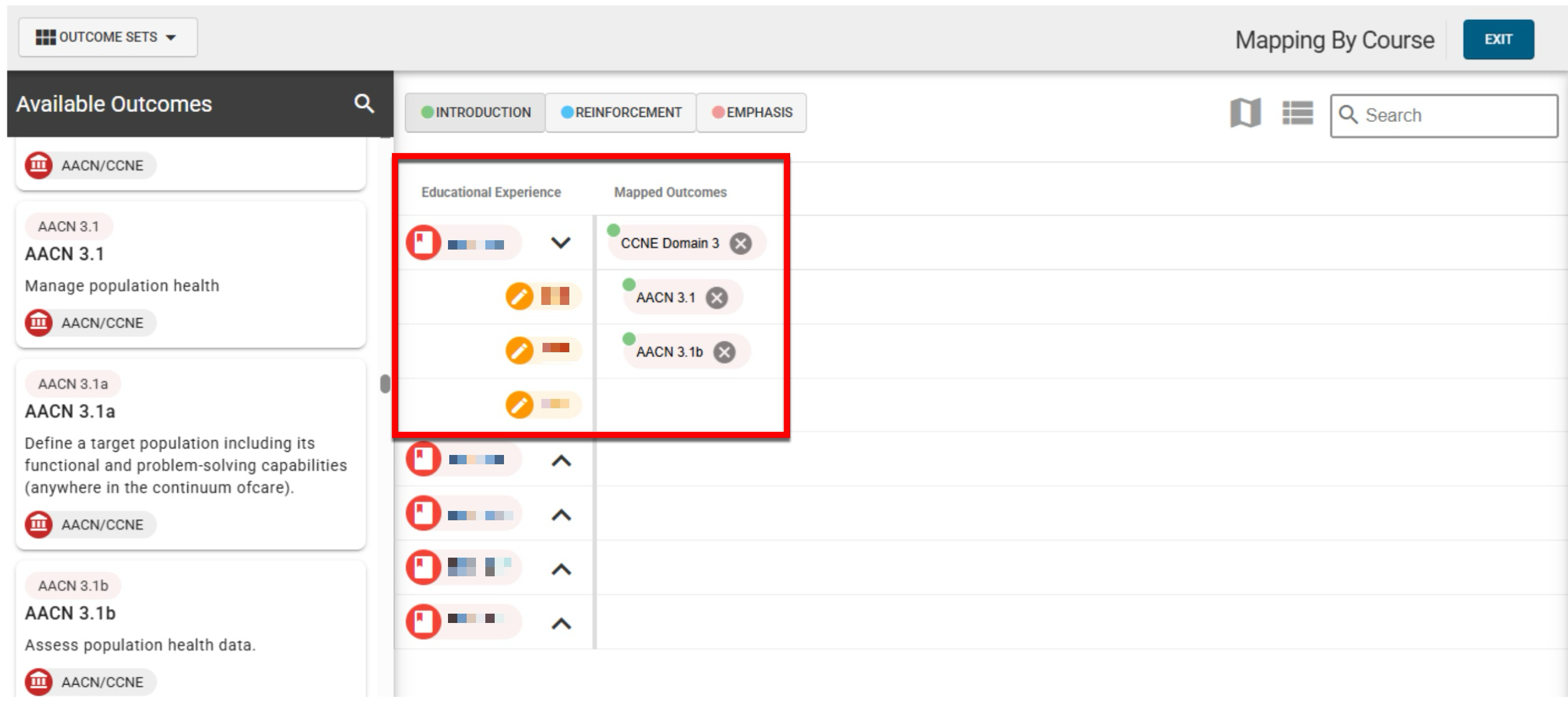1568x707 pixels.
Task: Switch to the map view icon
Action: click(1245, 113)
